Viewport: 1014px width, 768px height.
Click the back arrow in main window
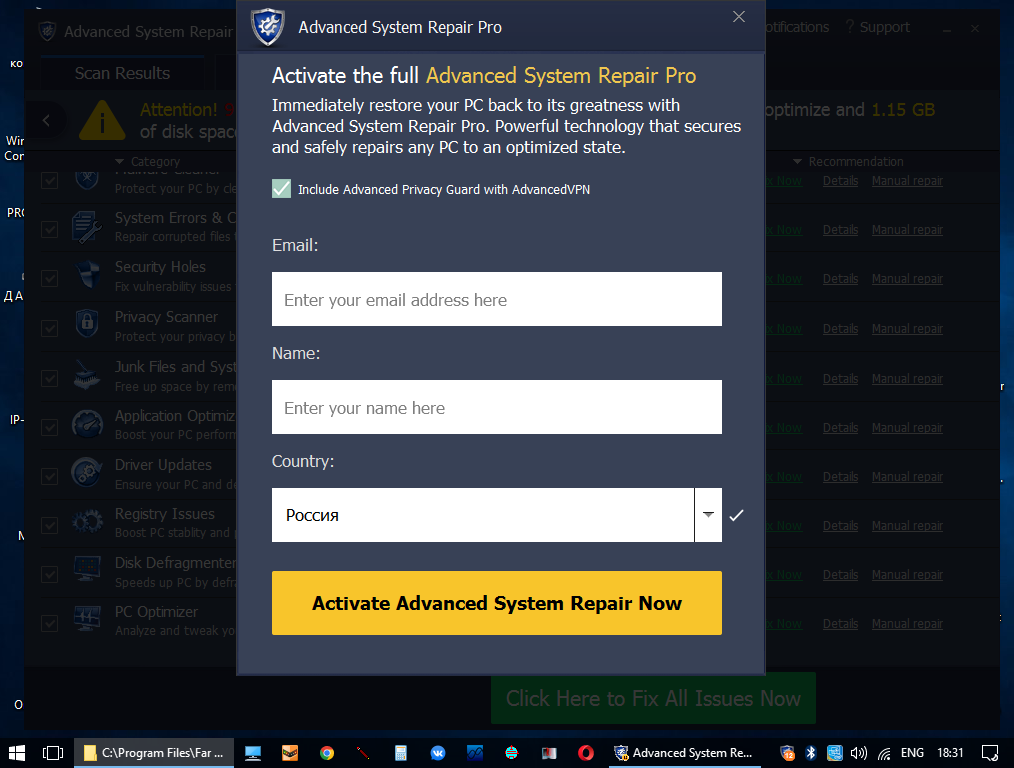46,120
